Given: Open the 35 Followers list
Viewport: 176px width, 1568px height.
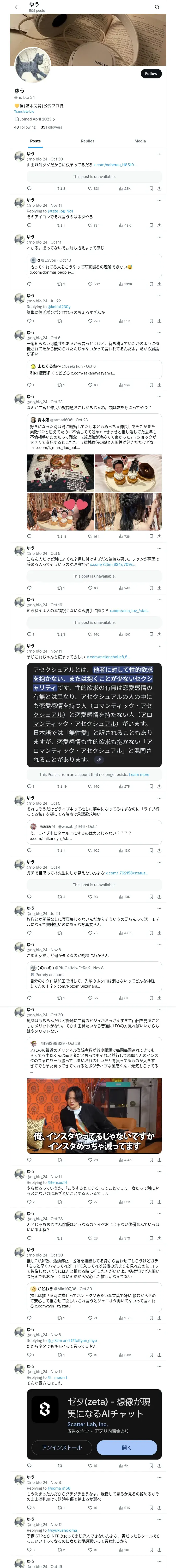Looking at the screenshot, I should [x=51, y=127].
